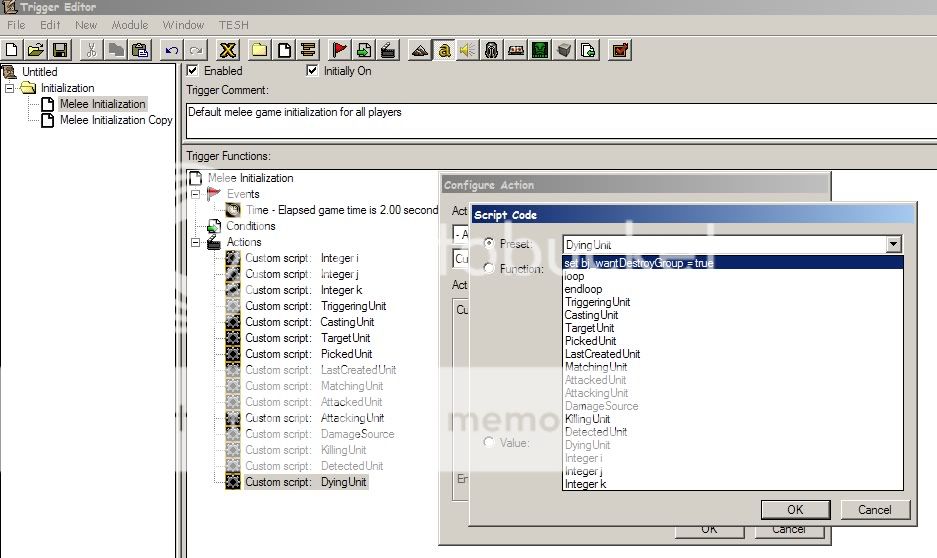Open the Object Editor helmet icon
937x558 pixels.
point(492,50)
